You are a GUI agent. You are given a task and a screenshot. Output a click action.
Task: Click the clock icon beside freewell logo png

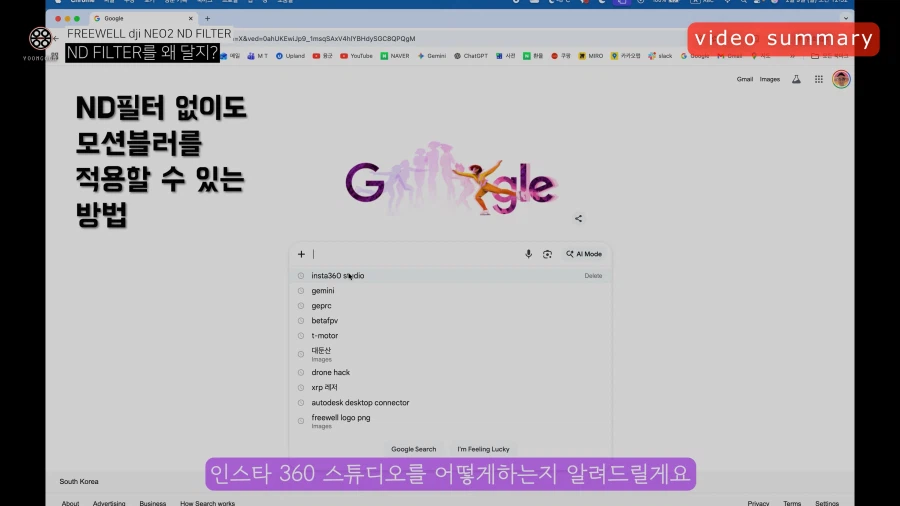tap(301, 421)
